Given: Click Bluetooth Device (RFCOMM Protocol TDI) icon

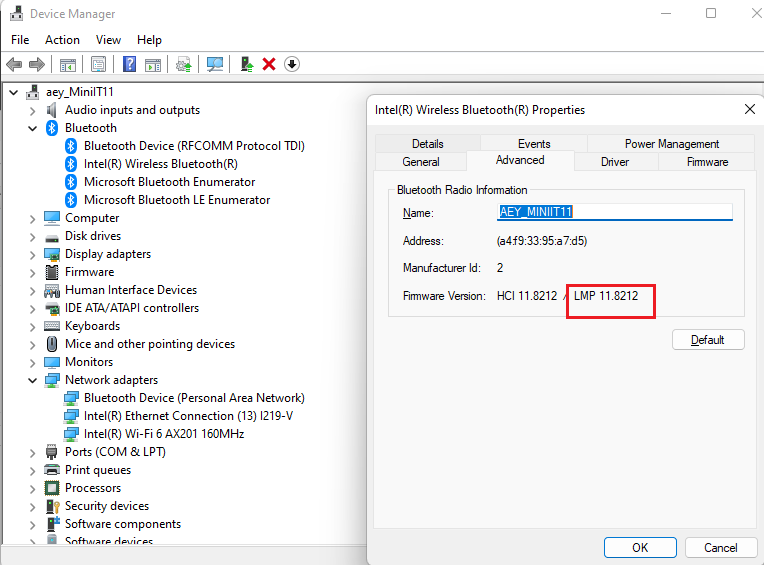Looking at the screenshot, I should click(71, 146).
